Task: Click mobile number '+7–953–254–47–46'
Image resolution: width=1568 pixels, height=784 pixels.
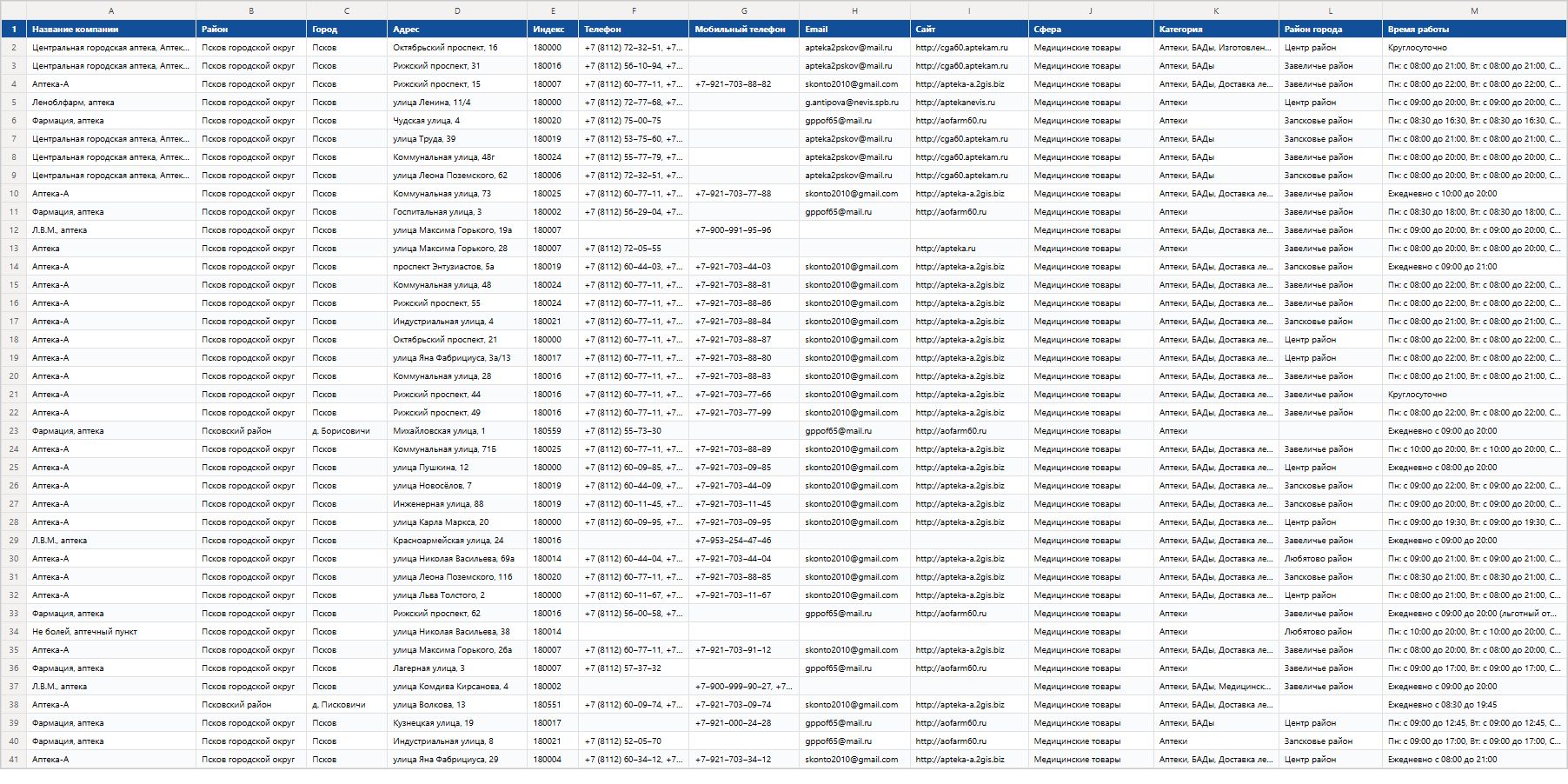Action: [x=744, y=540]
